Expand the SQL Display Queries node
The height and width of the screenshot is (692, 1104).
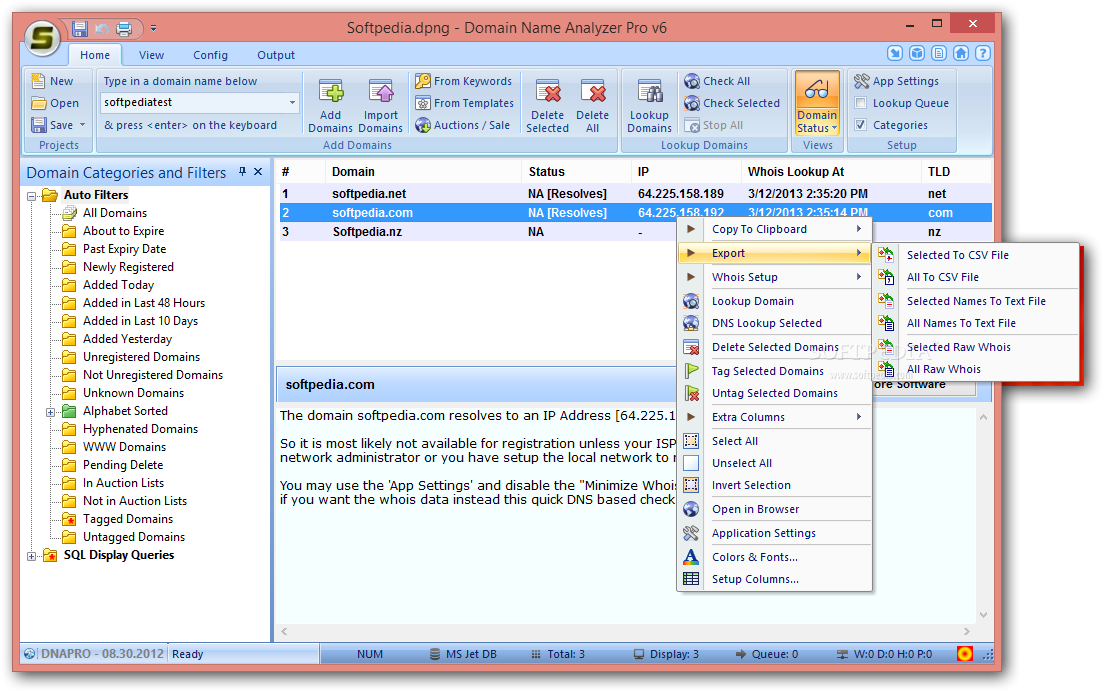coord(32,556)
